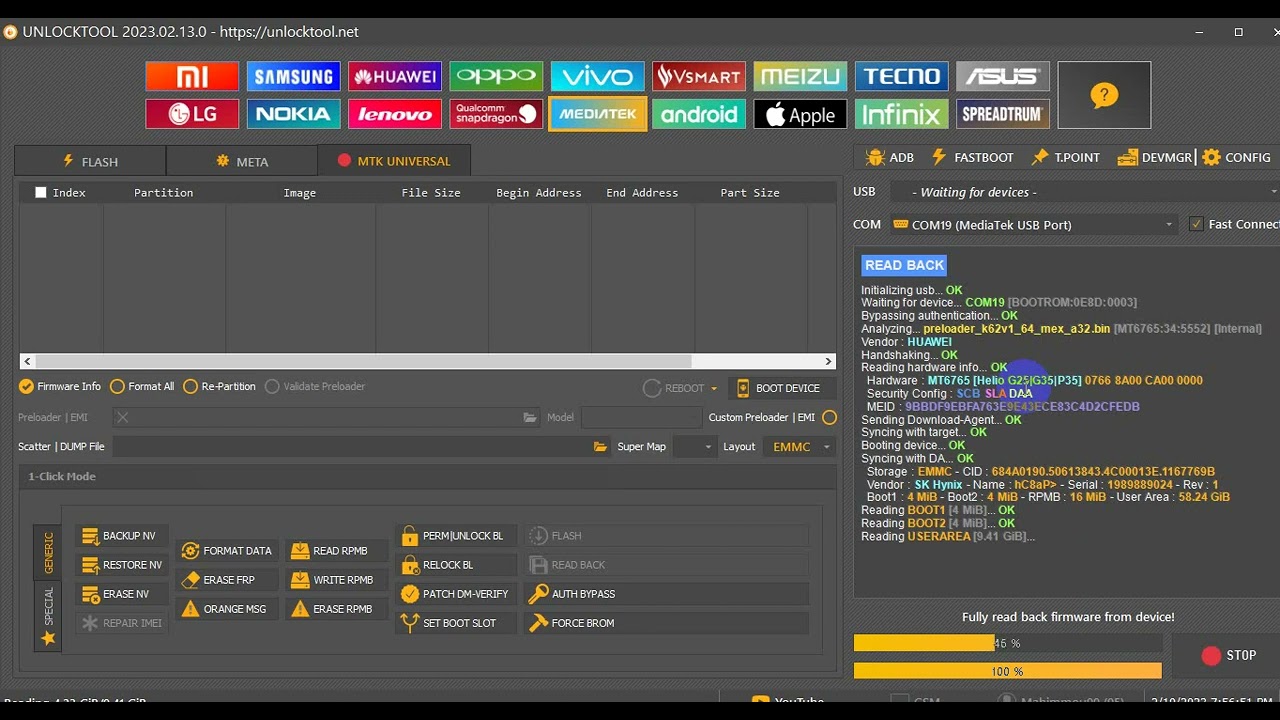Click the SET BOOT SLOT button

[x=456, y=623]
